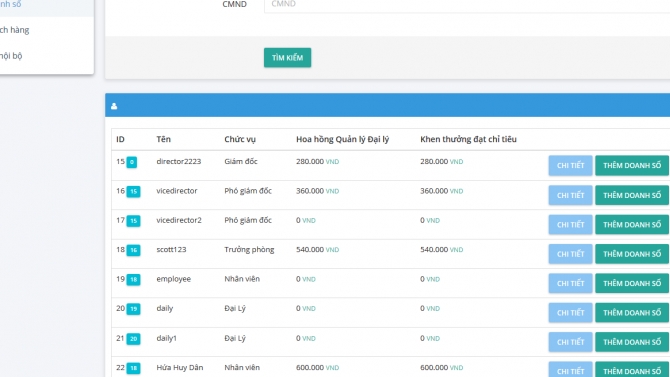Click THÊM DOANH SỐ for daily
Viewport: 670px width, 377px height.
[x=632, y=312]
